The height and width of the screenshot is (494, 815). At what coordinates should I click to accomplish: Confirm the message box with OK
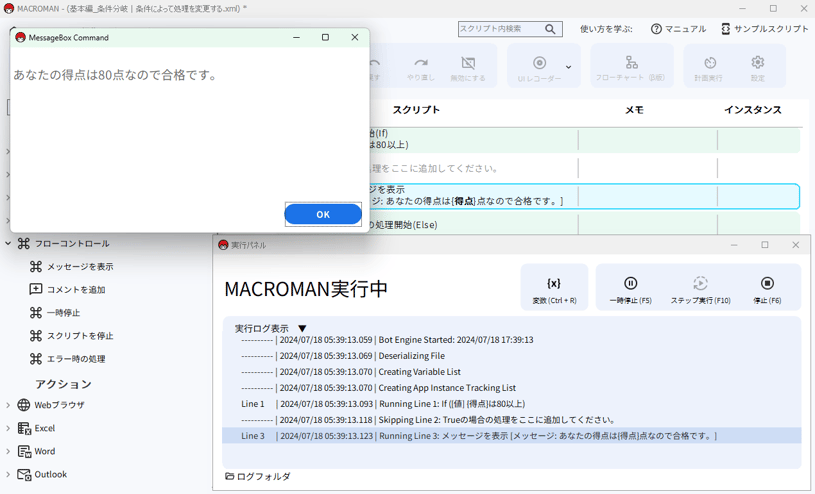[323, 214]
